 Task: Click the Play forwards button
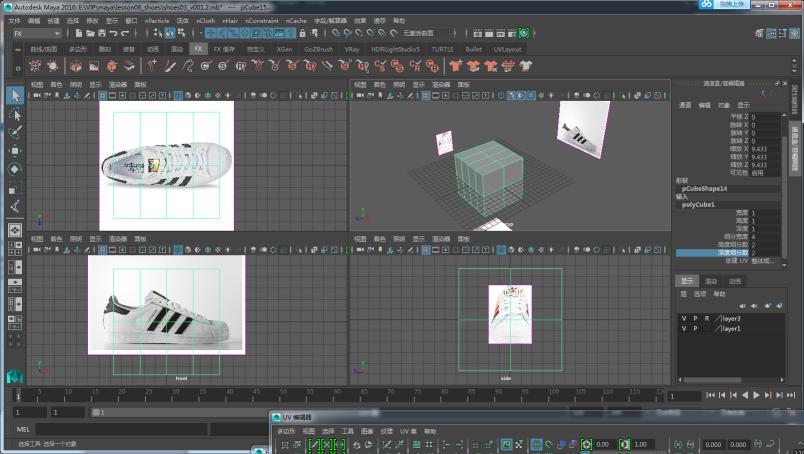pos(756,395)
